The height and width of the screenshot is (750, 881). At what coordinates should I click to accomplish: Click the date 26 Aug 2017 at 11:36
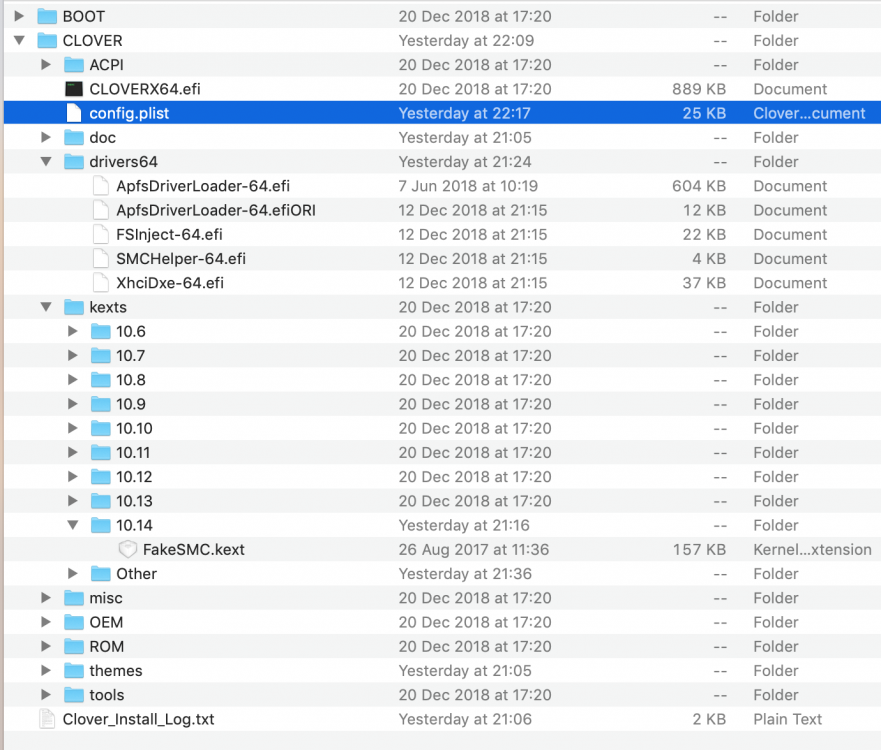[x=474, y=549]
